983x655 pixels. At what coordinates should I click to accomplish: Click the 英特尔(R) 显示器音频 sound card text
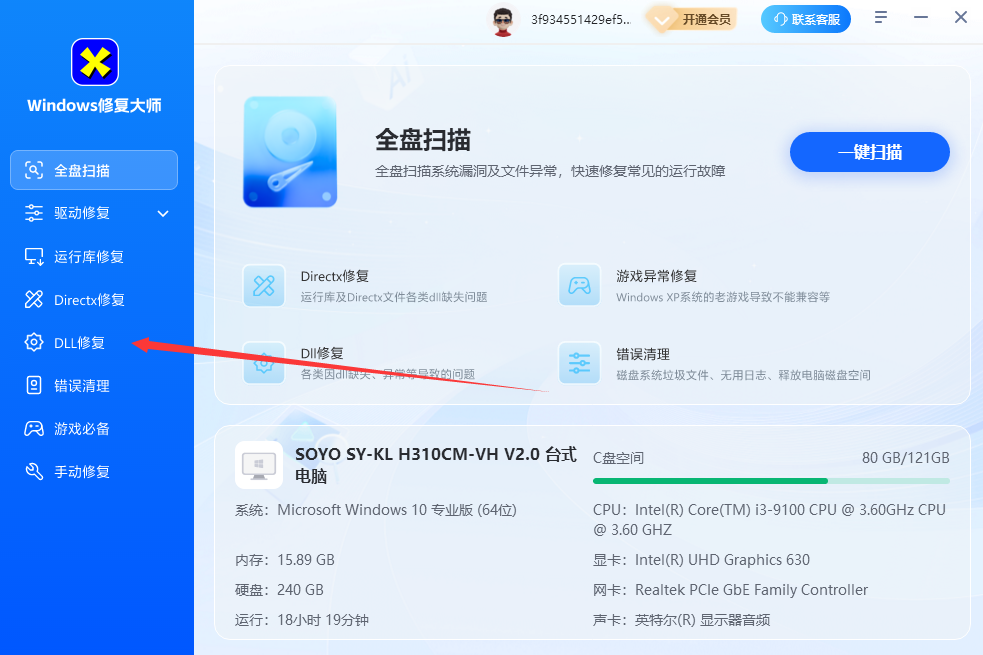tap(702, 620)
